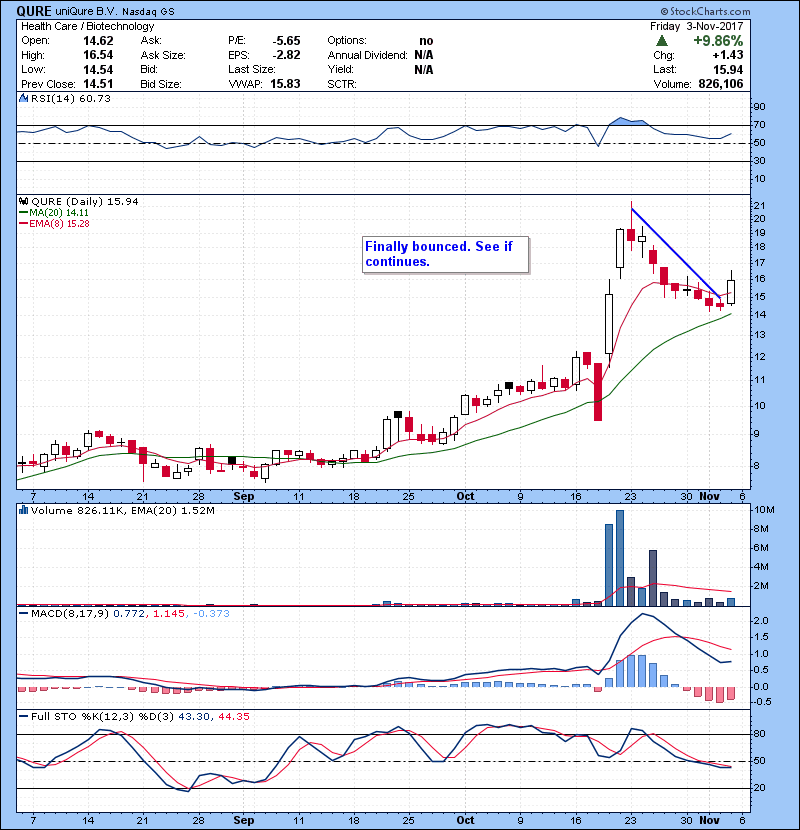Click the volume bars icon in volume panel
This screenshot has width=800, height=830.
click(24, 510)
